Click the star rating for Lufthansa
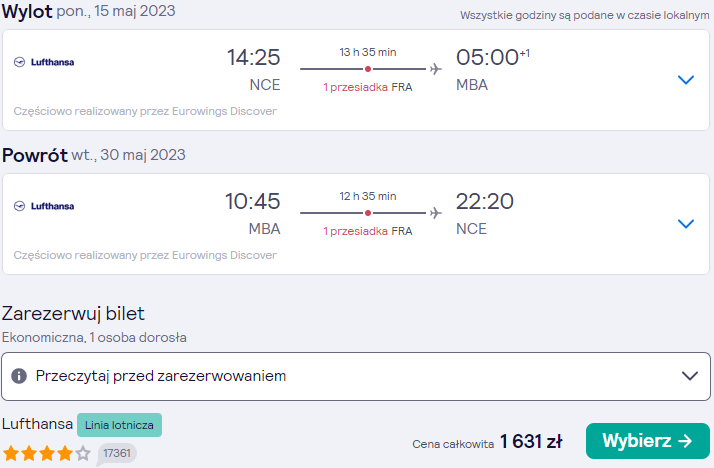714x468 pixels. [47, 453]
